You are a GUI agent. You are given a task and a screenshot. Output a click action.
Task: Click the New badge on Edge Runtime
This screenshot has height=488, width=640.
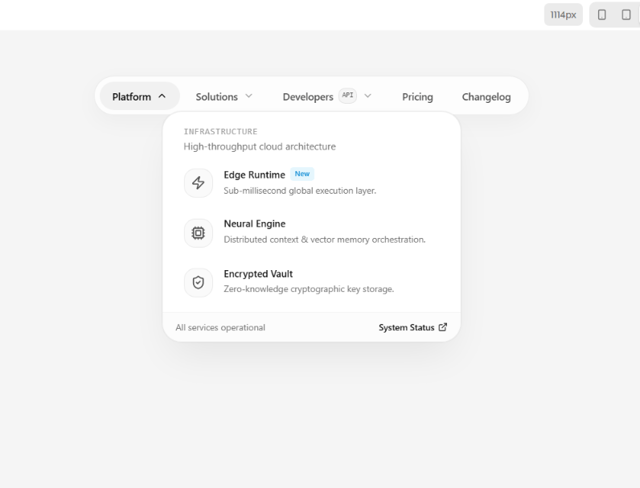[x=302, y=174]
